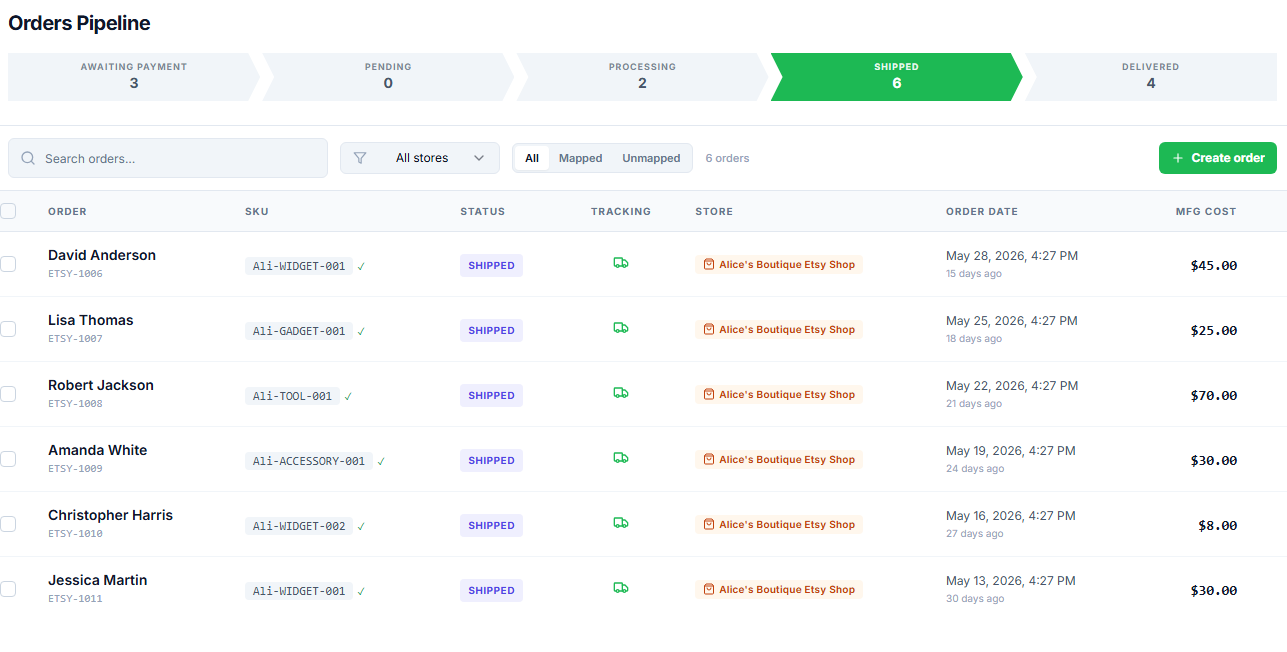Open David Anderson's order ETSY-1006
The image size is (1287, 652).
tap(102, 263)
